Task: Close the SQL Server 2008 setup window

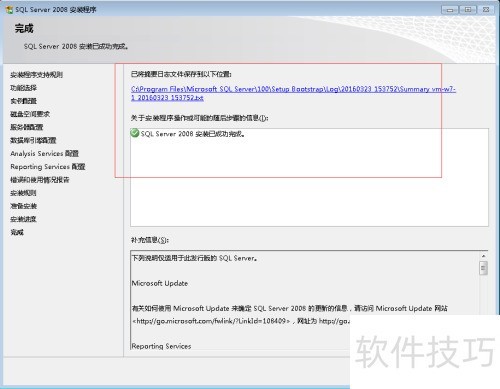Action: [x=486, y=10]
